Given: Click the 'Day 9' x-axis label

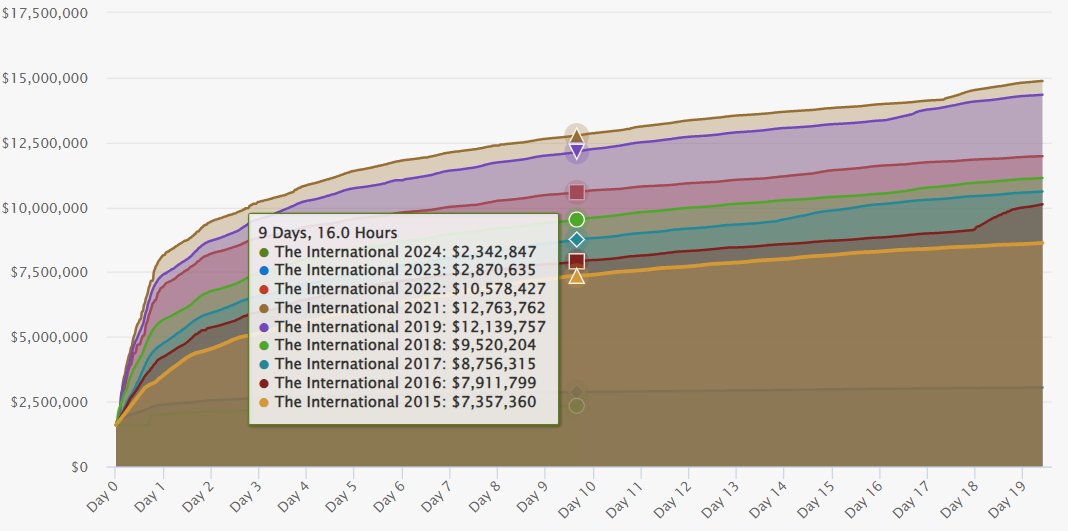Looking at the screenshot, I should coord(530,496).
